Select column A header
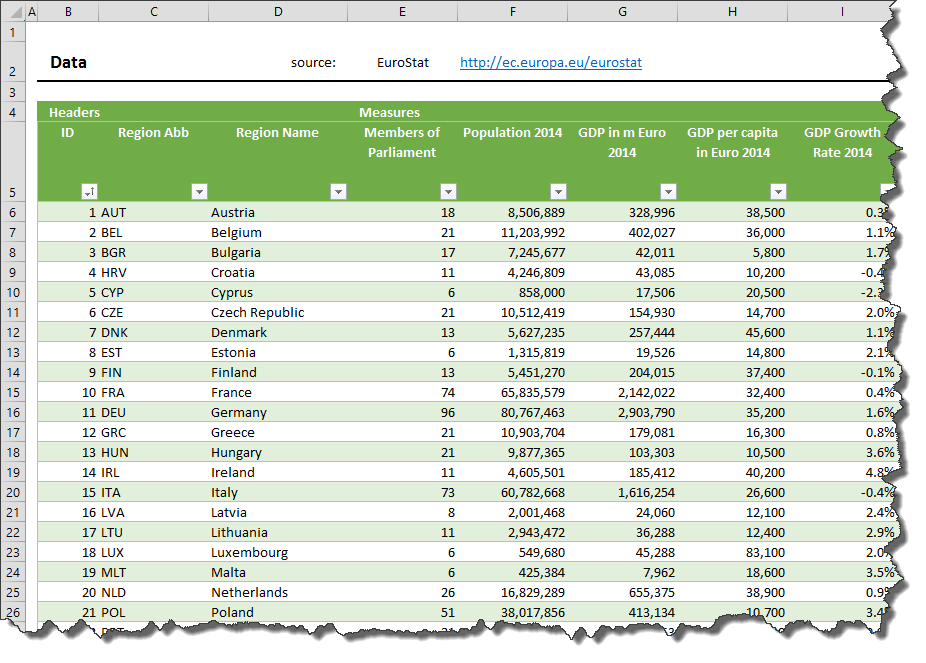This screenshot has height=663, width=926. 32,11
